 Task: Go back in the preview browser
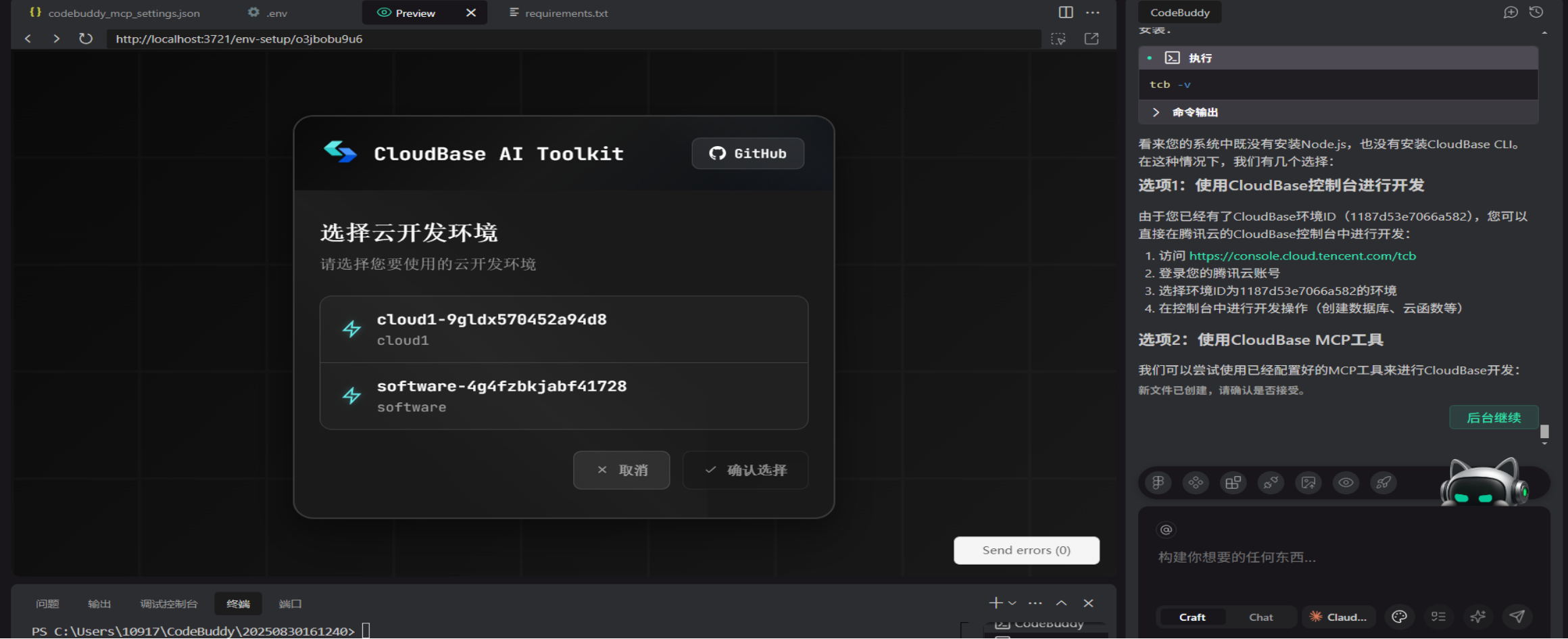(28, 39)
